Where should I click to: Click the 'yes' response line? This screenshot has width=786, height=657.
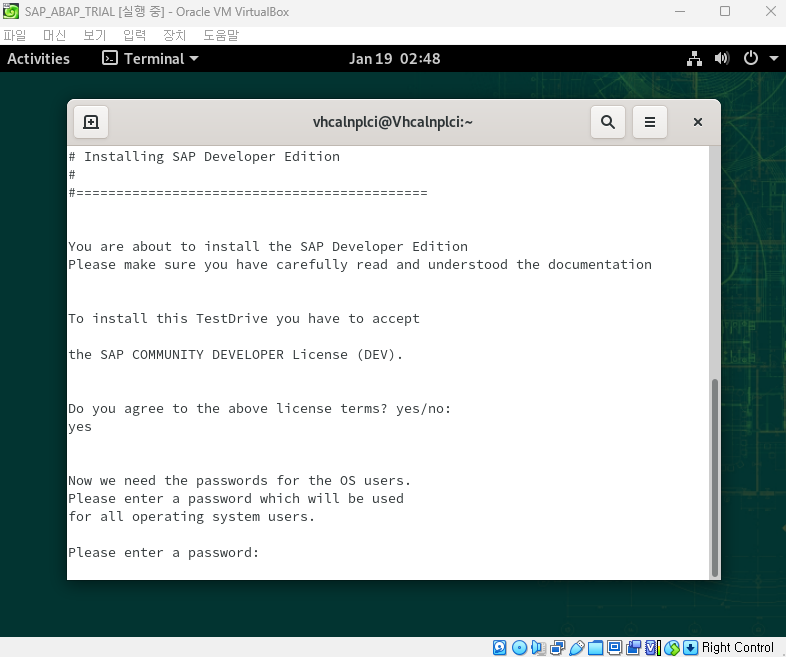pos(80,427)
